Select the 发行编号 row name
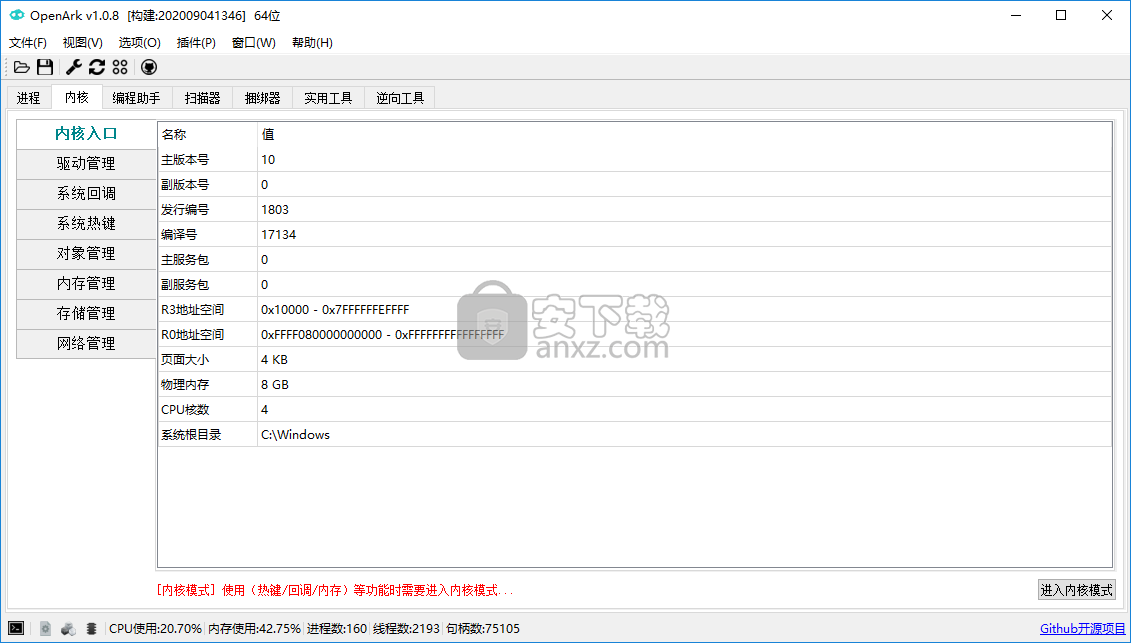This screenshot has height=643, width=1131. click(x=185, y=209)
